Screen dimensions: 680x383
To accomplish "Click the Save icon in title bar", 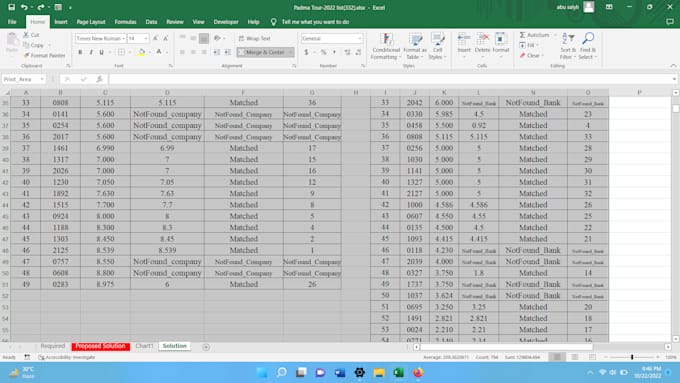I will (x=12, y=7).
